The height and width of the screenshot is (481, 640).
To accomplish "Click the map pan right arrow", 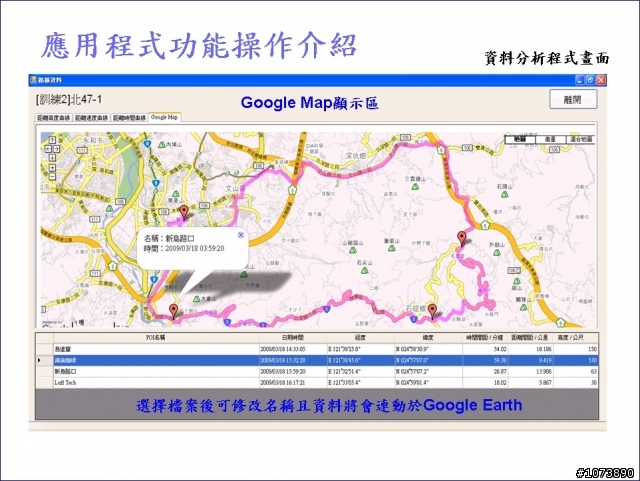I will coord(57,149).
